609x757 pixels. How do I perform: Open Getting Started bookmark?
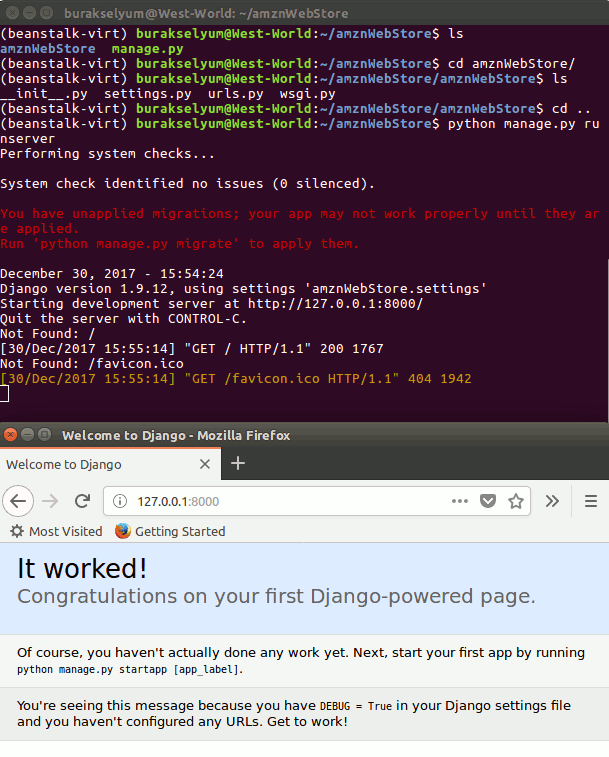[x=170, y=531]
